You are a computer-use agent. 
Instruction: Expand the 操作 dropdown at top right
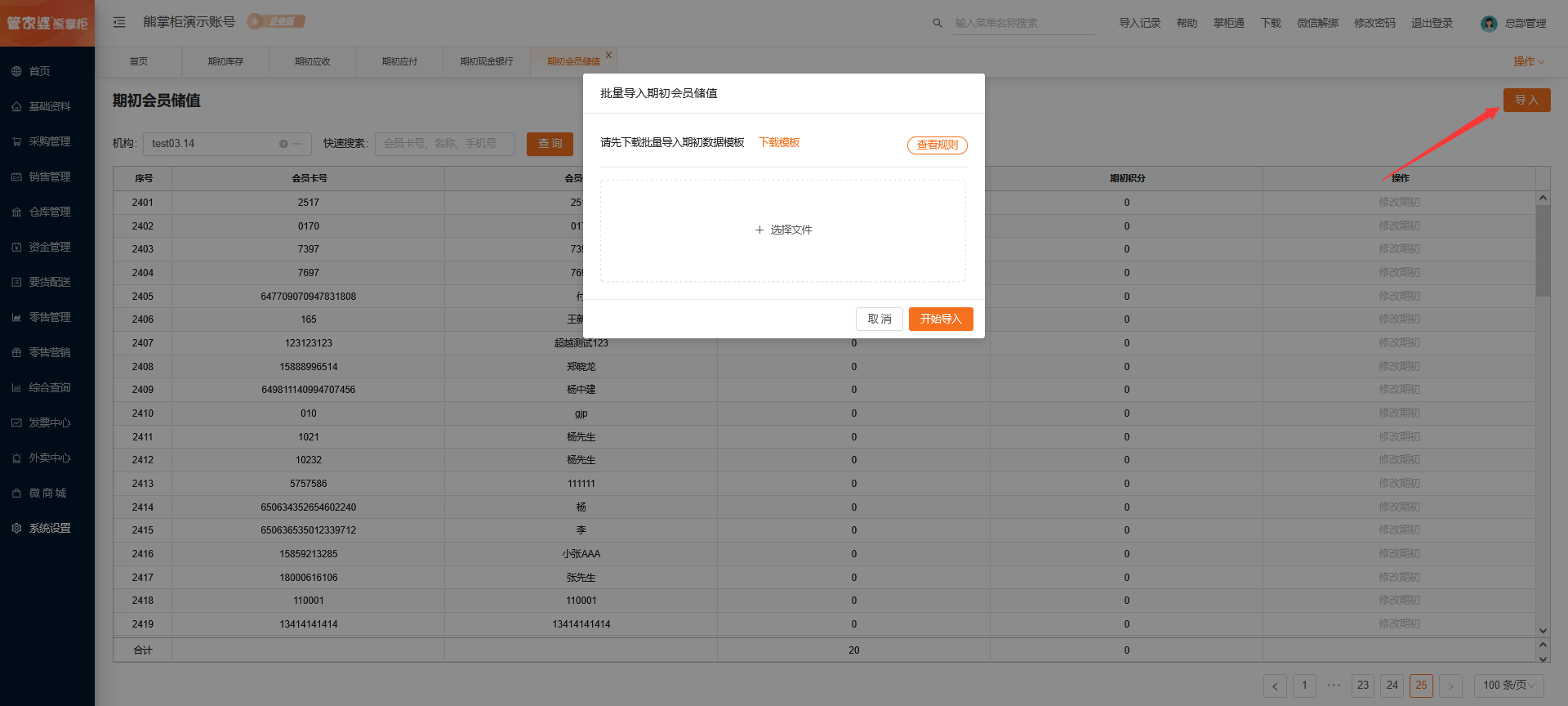1529,61
